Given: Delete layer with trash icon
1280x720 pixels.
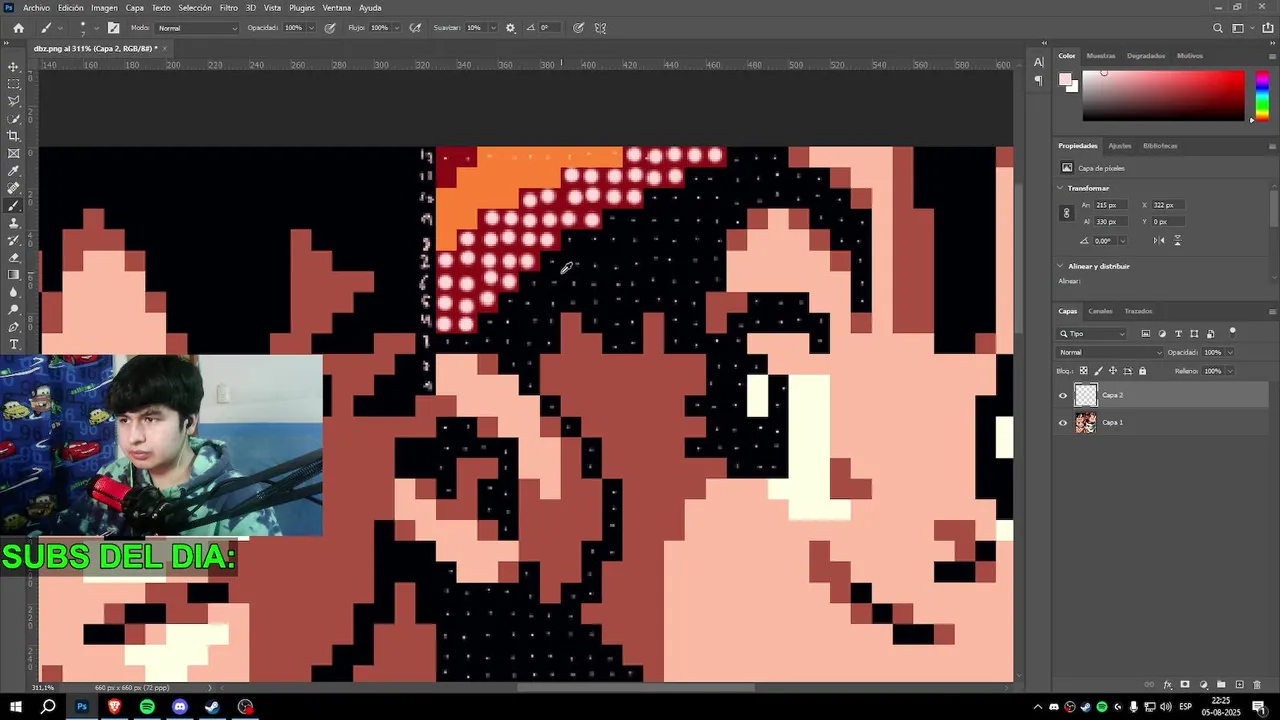Looking at the screenshot, I should (x=1257, y=685).
